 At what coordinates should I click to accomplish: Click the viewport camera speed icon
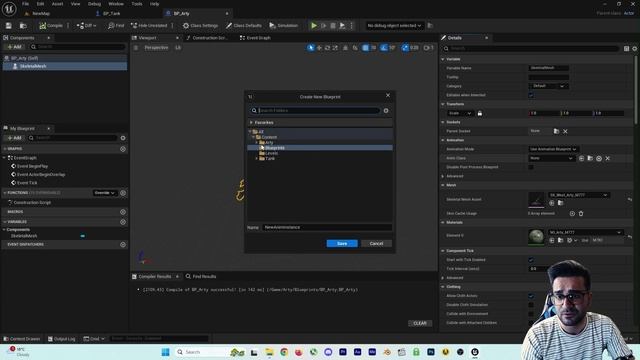tap(427, 48)
